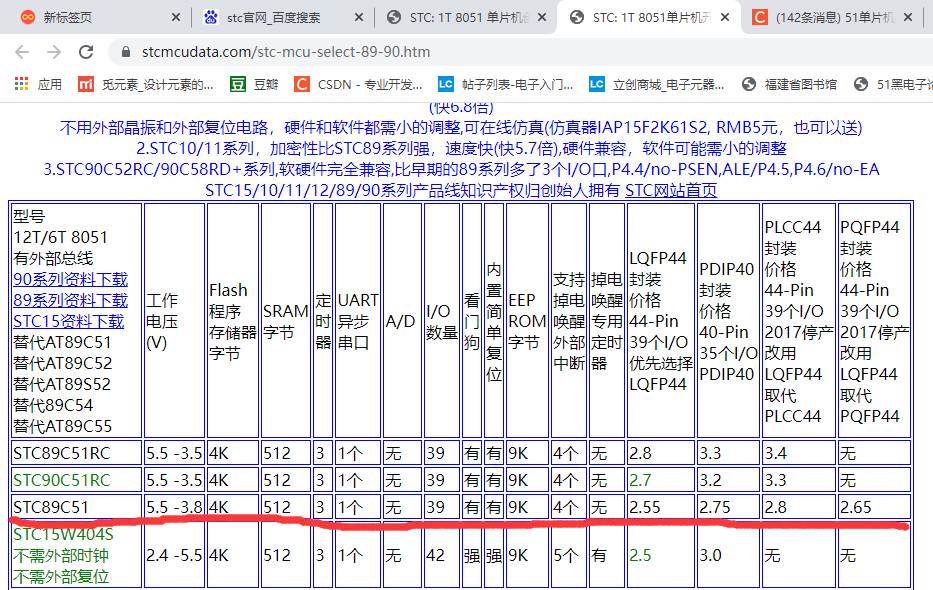Open the 豆瓣 bookmark
This screenshot has height=590, width=933.
(254, 85)
